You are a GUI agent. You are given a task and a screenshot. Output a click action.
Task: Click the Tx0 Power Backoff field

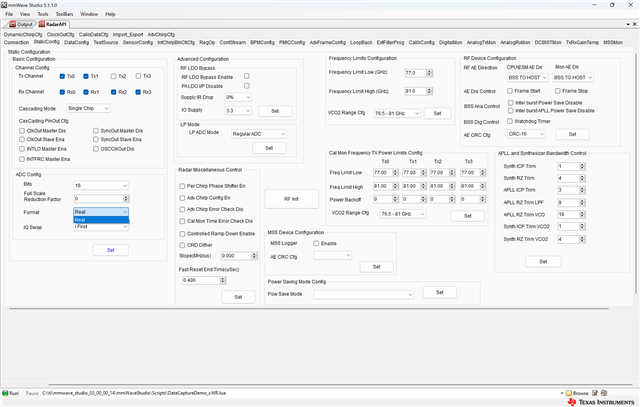click(x=385, y=200)
